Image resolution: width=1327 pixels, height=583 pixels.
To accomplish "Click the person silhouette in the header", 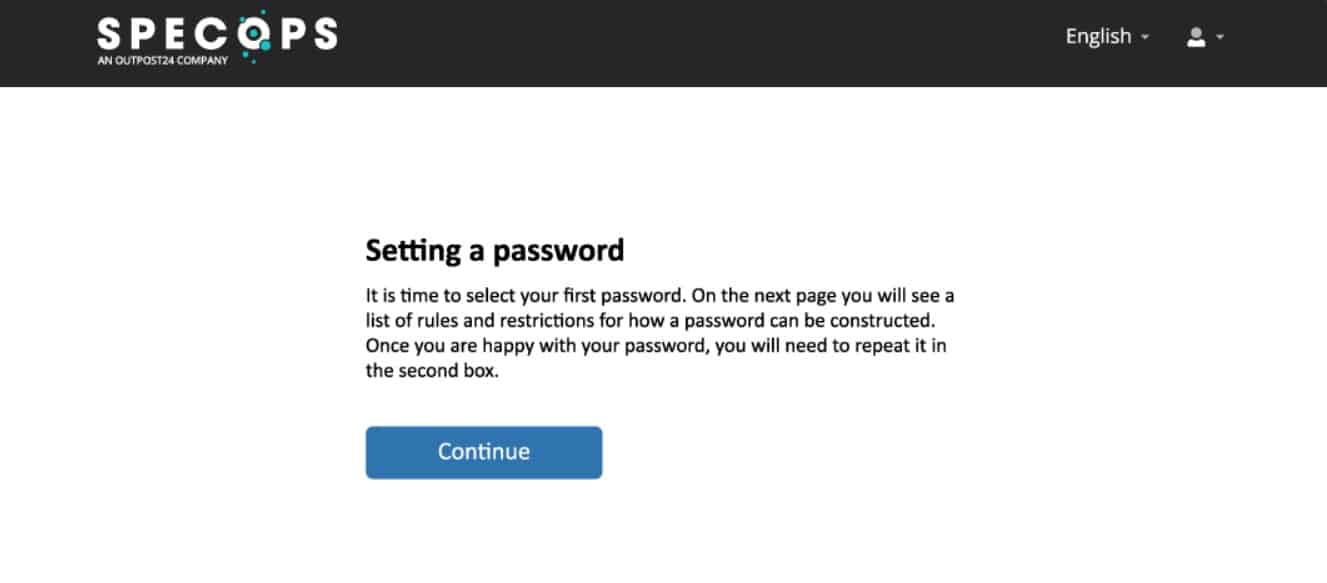I will tap(1194, 36).
